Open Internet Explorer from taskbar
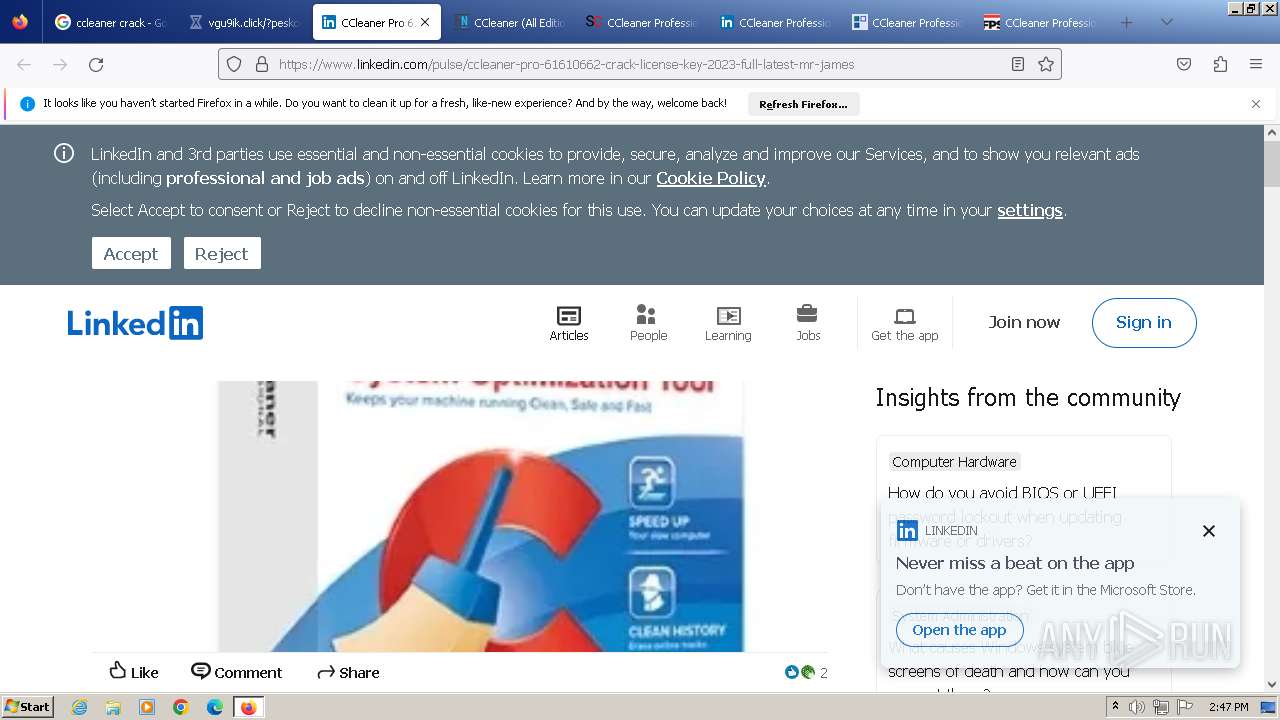The height and width of the screenshot is (720, 1280). pos(79,707)
